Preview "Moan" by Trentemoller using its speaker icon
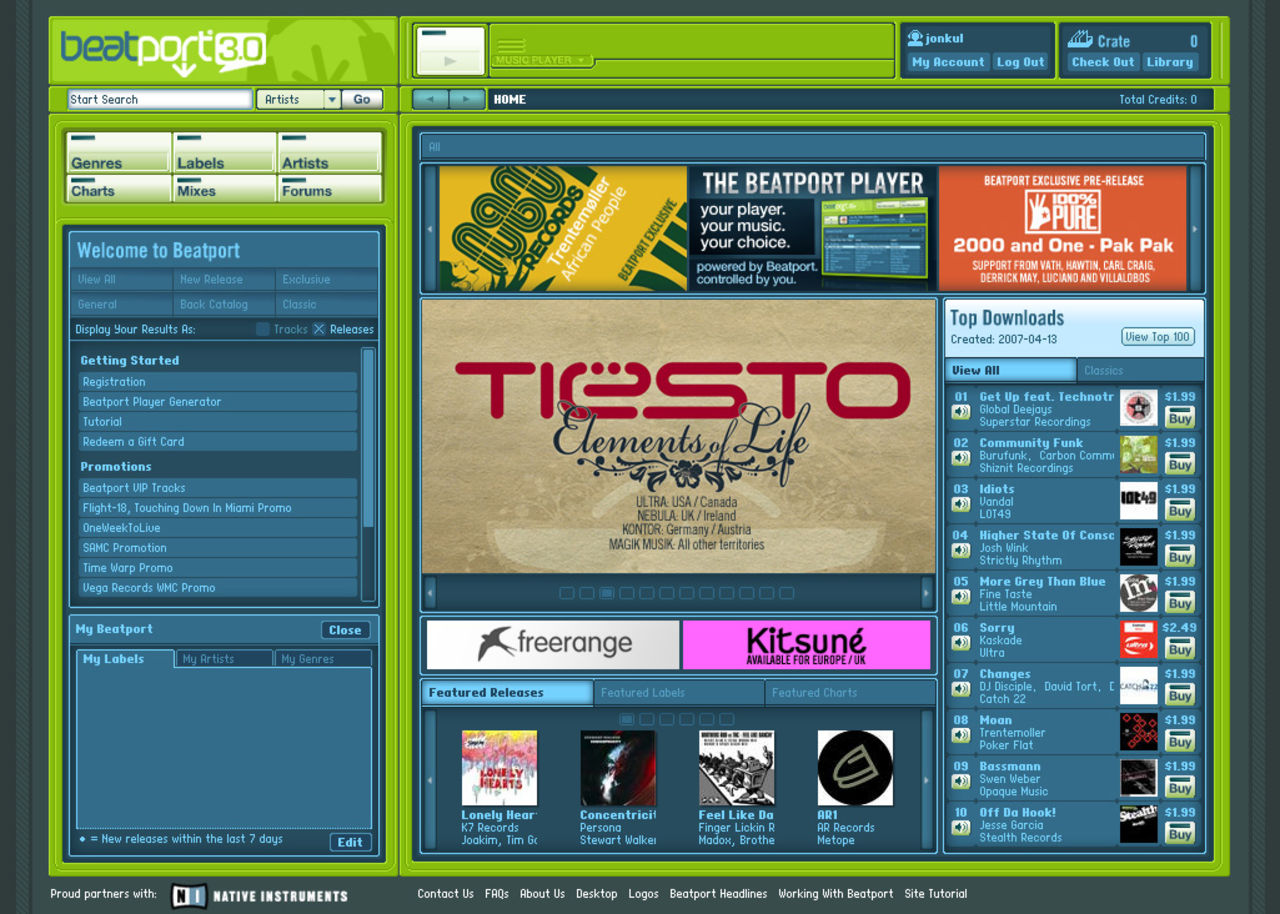 [x=961, y=735]
